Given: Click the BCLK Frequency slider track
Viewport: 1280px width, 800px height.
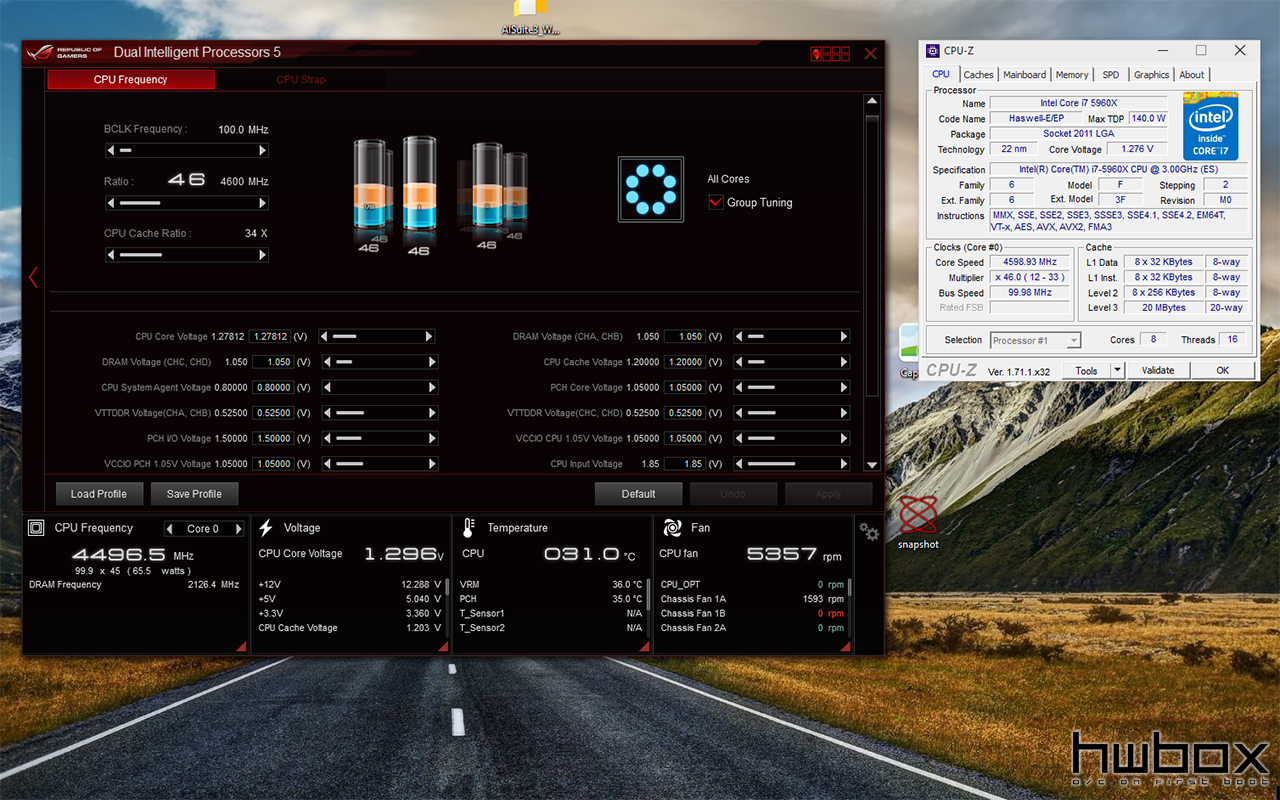Looking at the screenshot, I should tap(187, 150).
